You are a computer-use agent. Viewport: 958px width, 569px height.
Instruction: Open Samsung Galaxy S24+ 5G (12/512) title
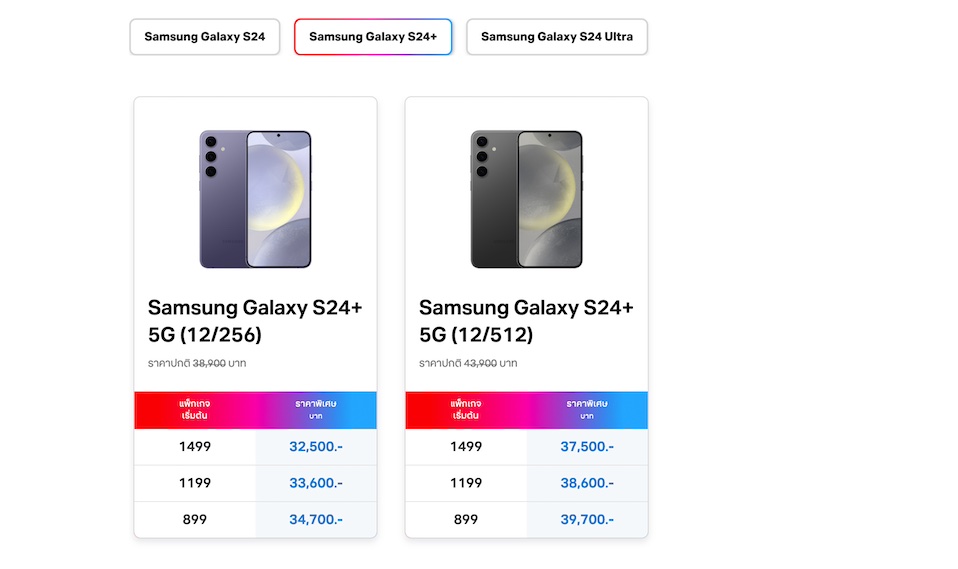coord(526,320)
